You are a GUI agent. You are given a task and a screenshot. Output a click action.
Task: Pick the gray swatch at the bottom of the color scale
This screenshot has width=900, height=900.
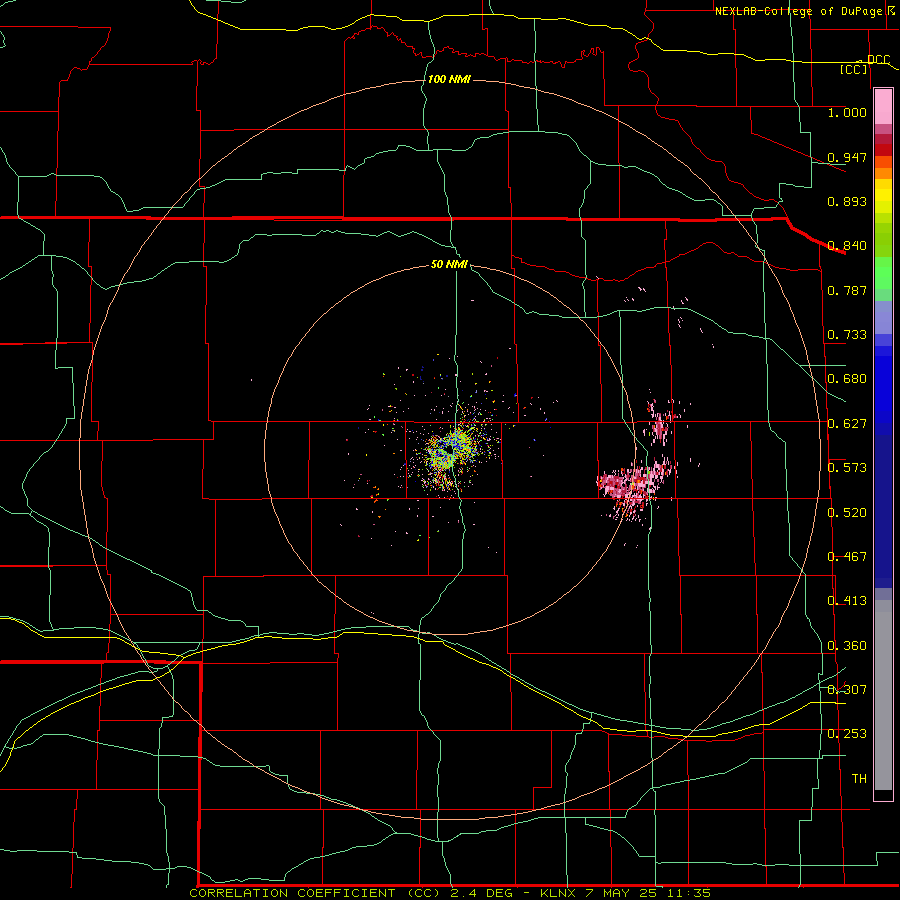pos(883,695)
